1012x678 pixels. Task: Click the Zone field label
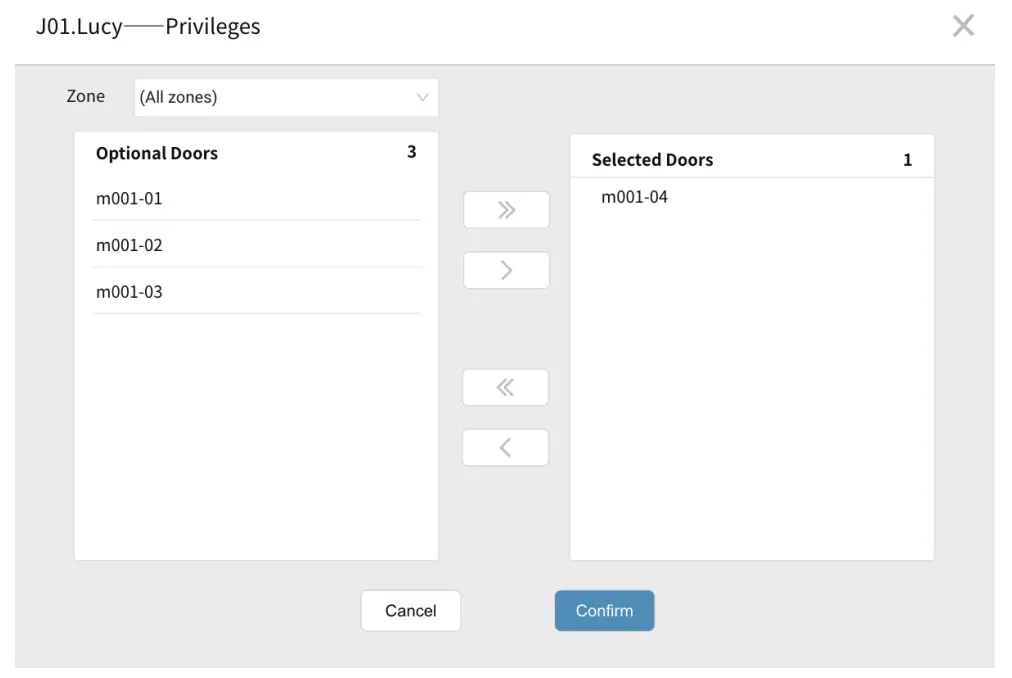click(x=86, y=96)
